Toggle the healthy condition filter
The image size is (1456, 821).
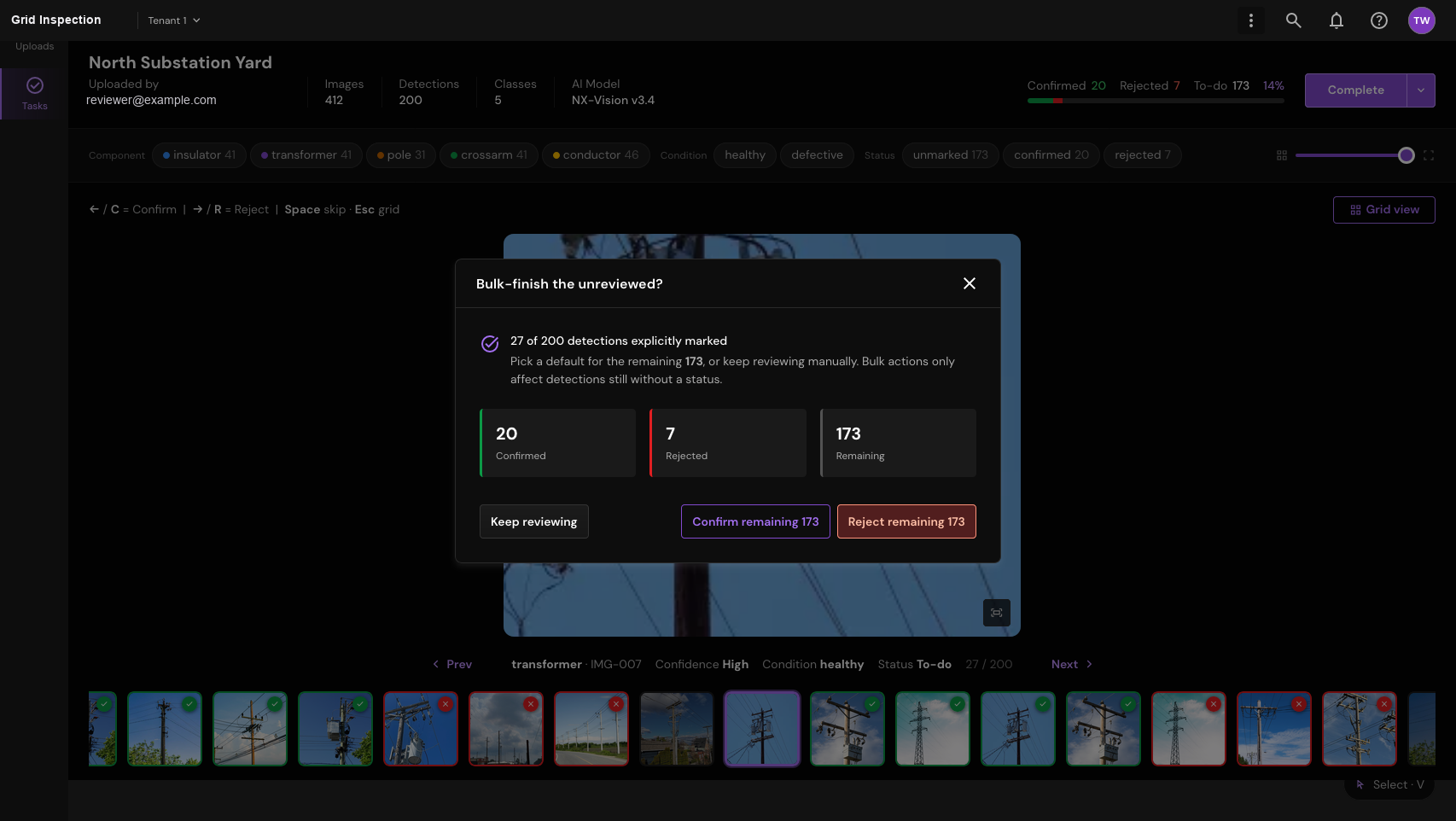(x=745, y=155)
